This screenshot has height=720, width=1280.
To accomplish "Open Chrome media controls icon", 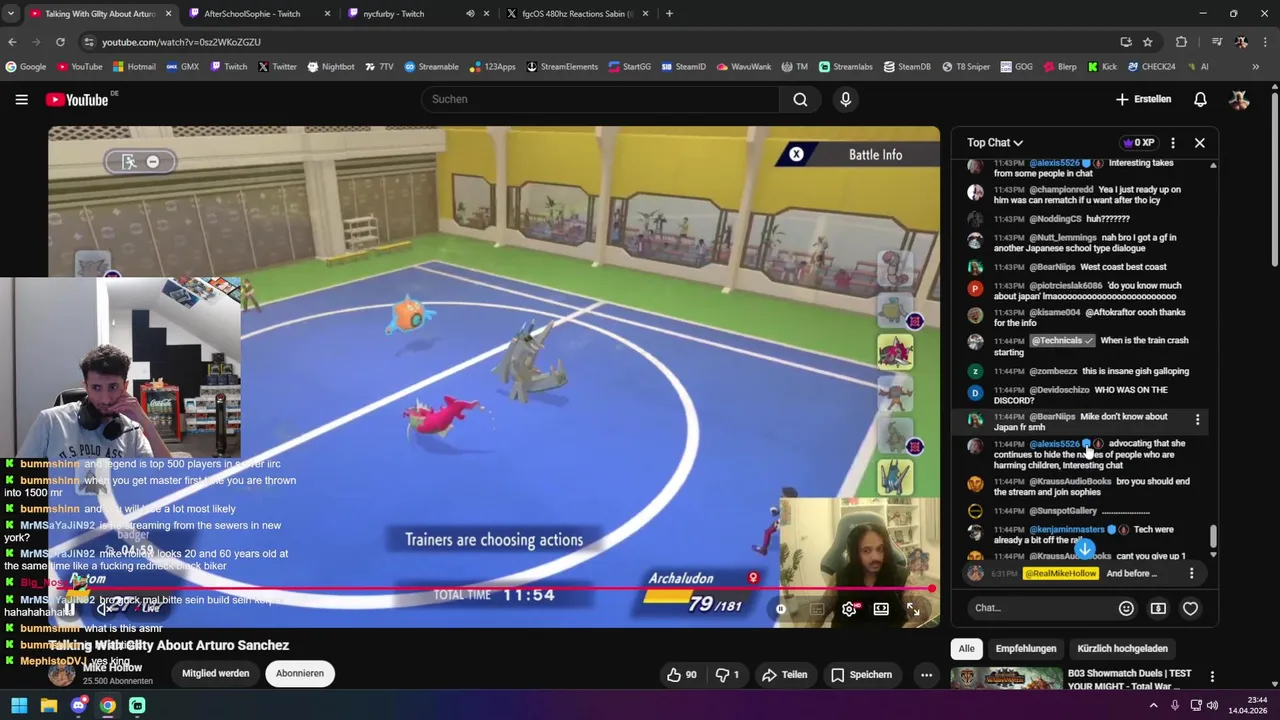I will [1217, 42].
